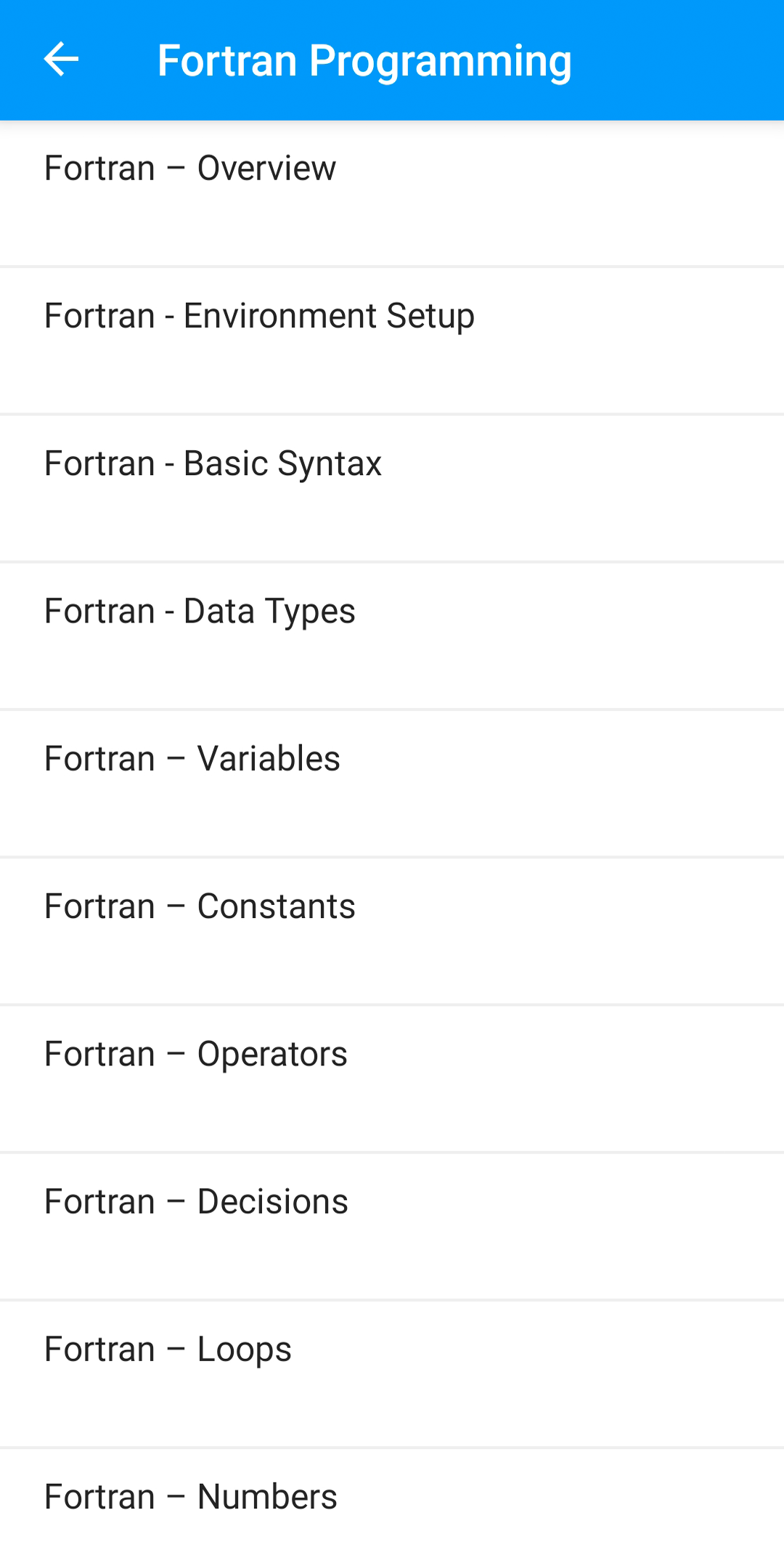
Task: Tap the back arrow icon
Action: 61,60
